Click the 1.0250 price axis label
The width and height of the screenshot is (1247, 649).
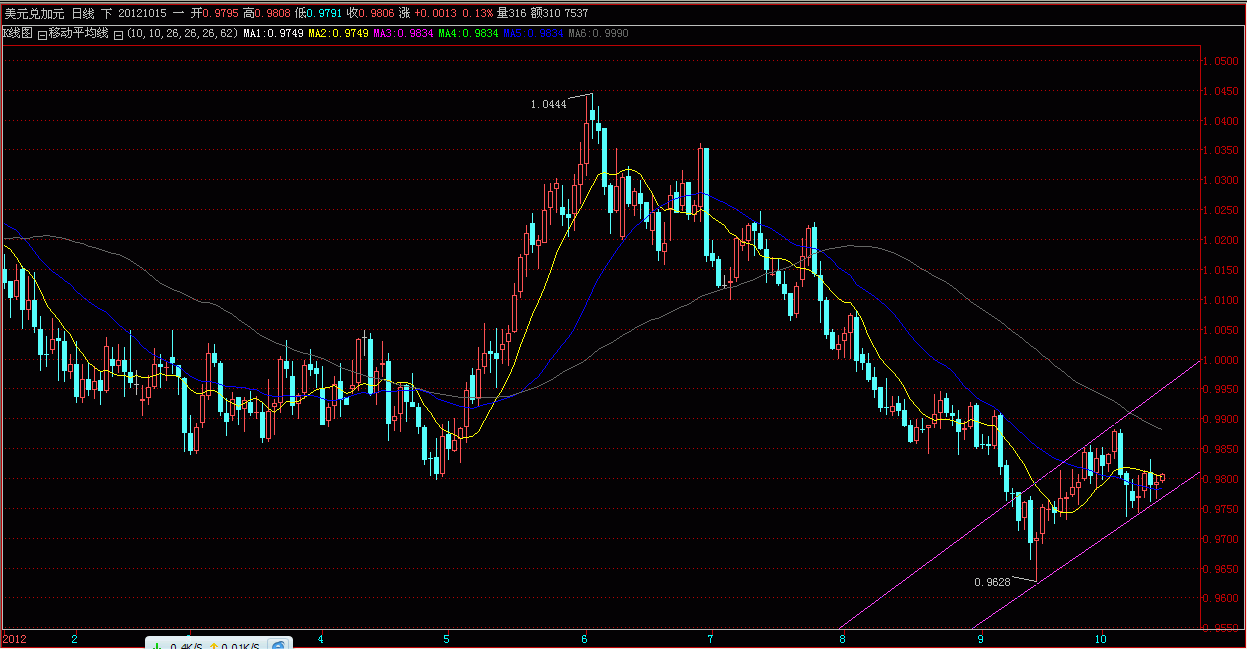1221,211
